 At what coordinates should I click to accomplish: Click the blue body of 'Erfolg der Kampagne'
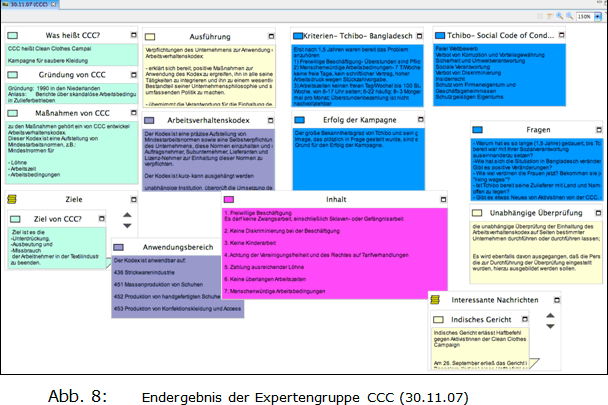tap(359, 159)
